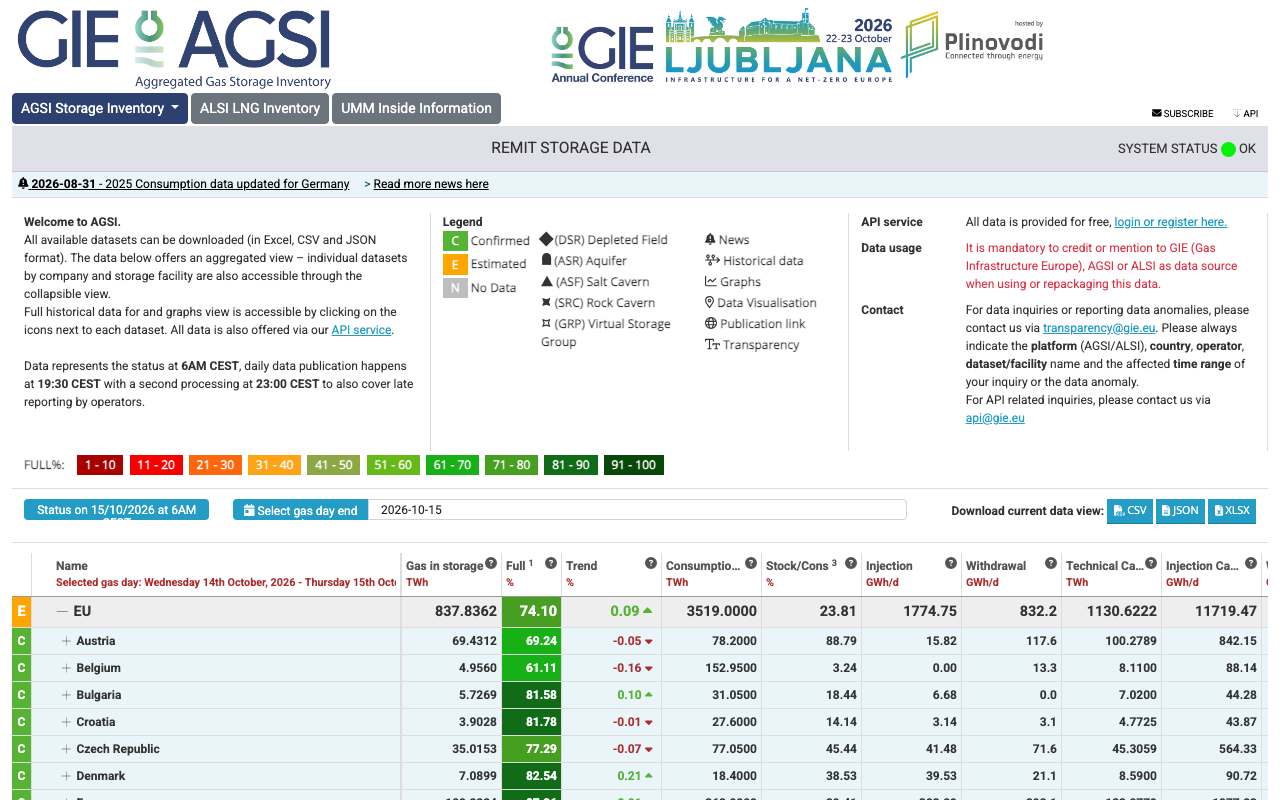The image size is (1280, 800).
Task: Expand the Czech Republic row
Action: pyautogui.click(x=67, y=749)
